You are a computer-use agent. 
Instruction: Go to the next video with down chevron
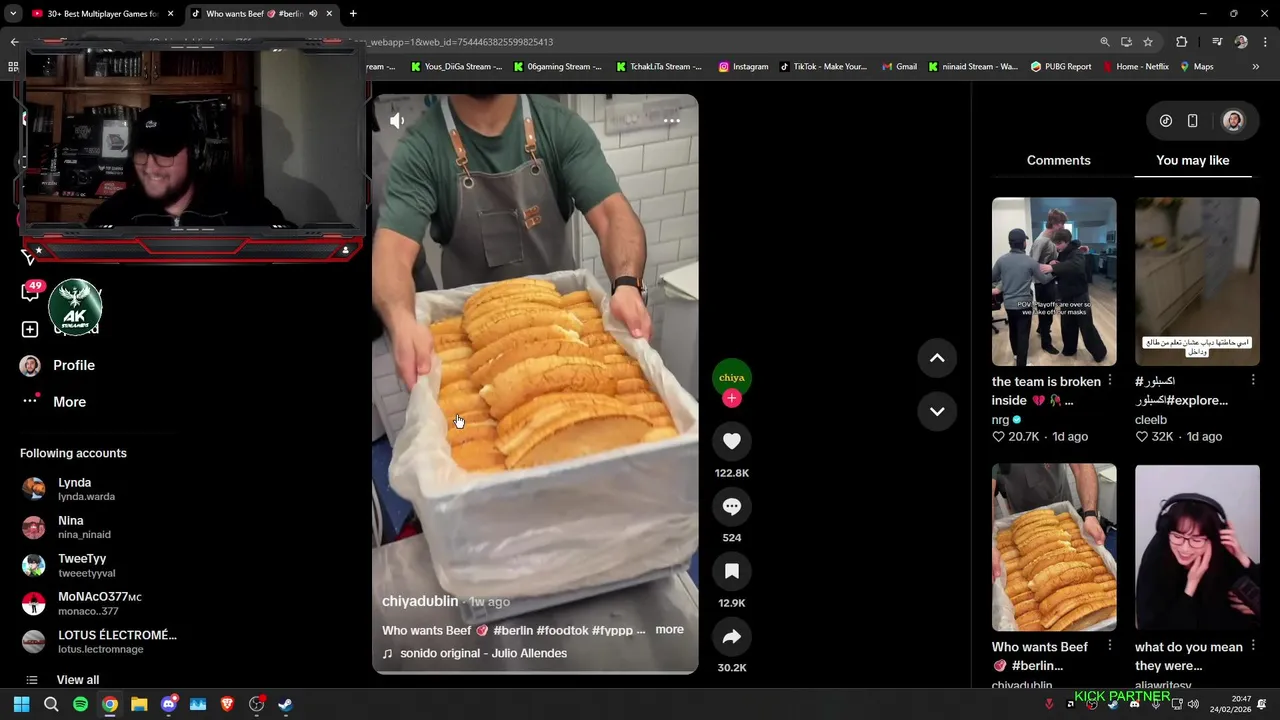(x=937, y=411)
